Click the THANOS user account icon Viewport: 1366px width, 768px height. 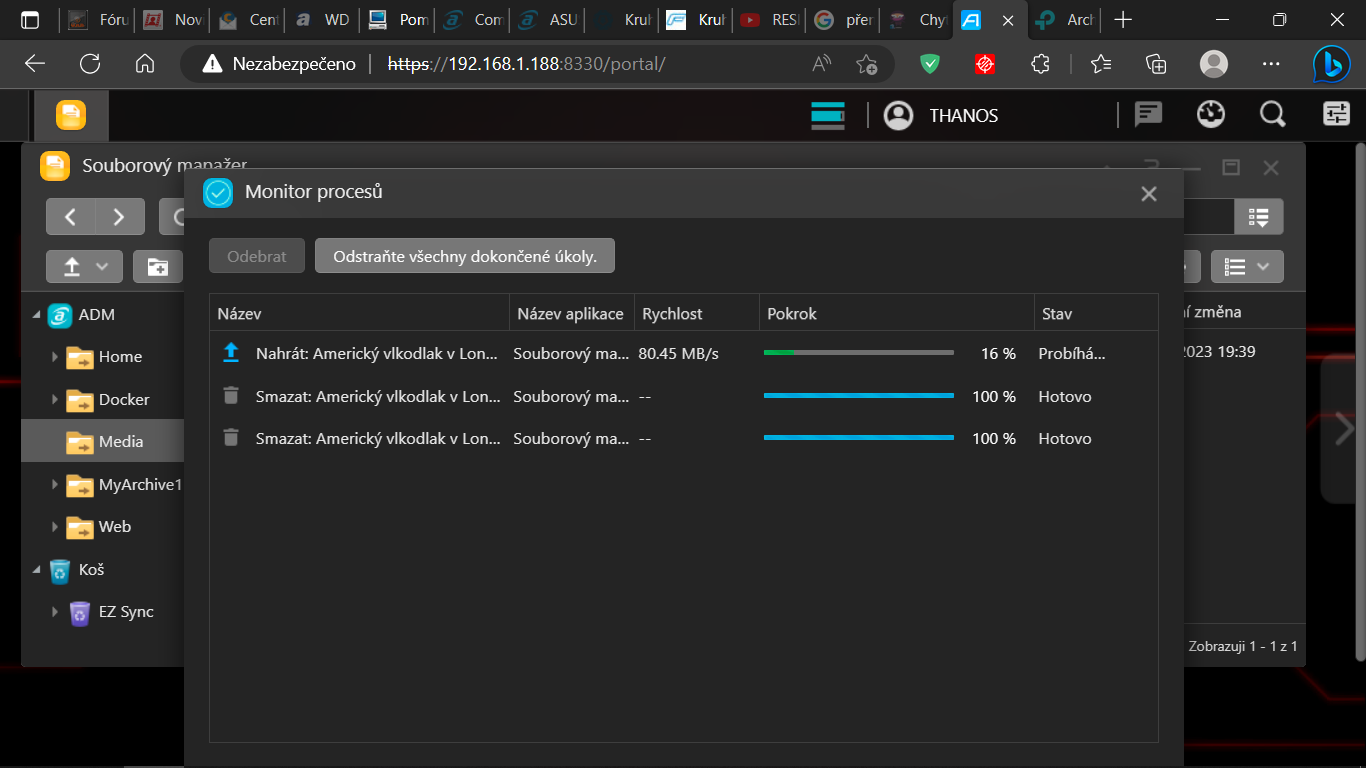[899, 116]
